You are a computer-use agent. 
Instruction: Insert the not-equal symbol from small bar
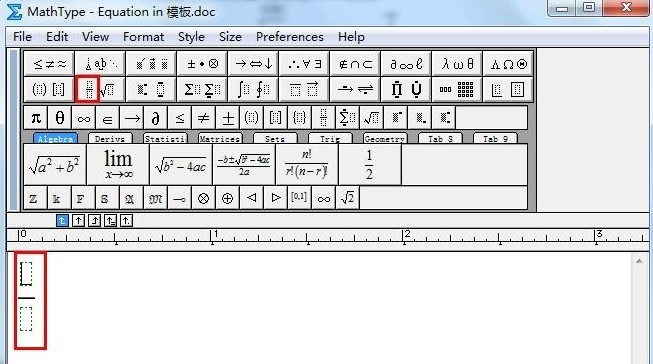point(203,118)
